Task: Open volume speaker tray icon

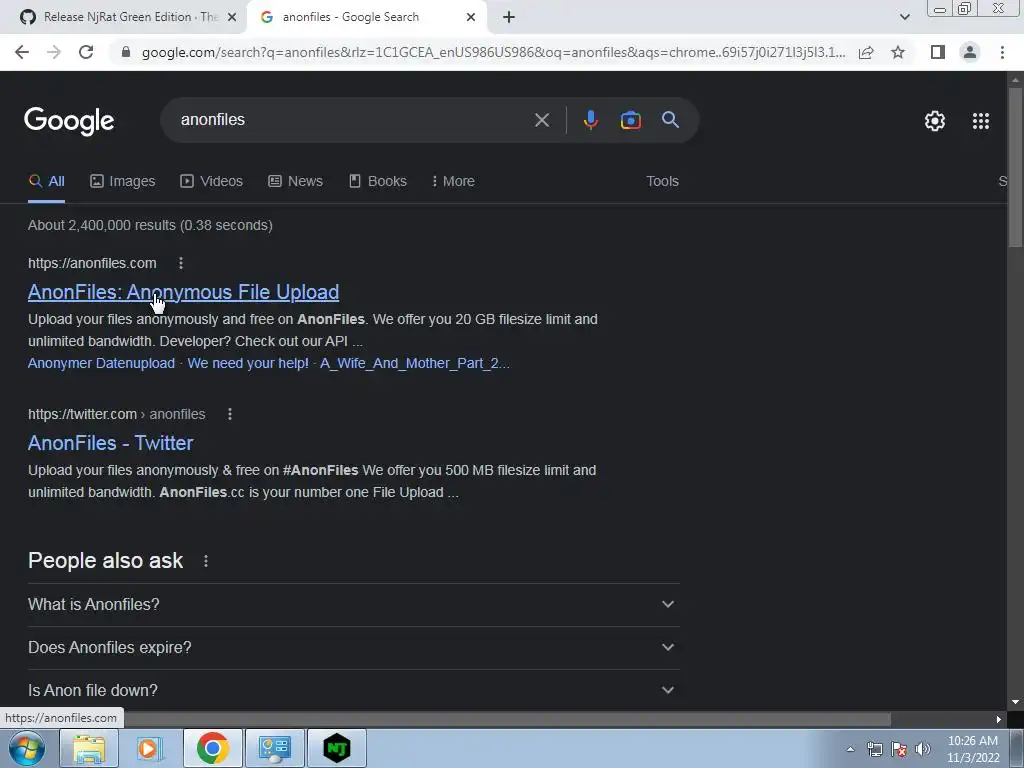Action: pos(923,749)
